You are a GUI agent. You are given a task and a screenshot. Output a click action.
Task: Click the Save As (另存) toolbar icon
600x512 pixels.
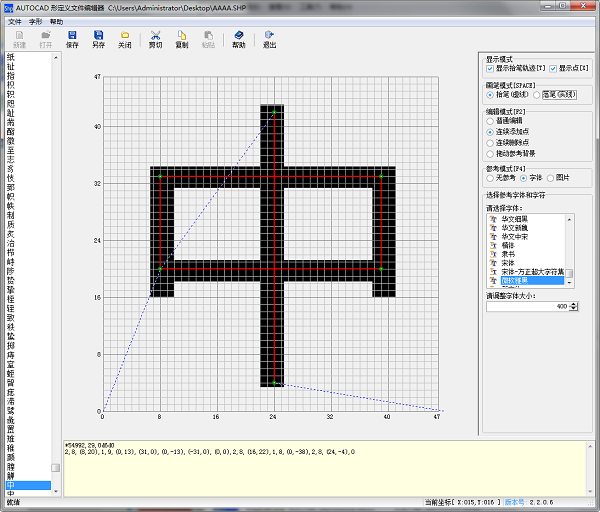[98, 36]
